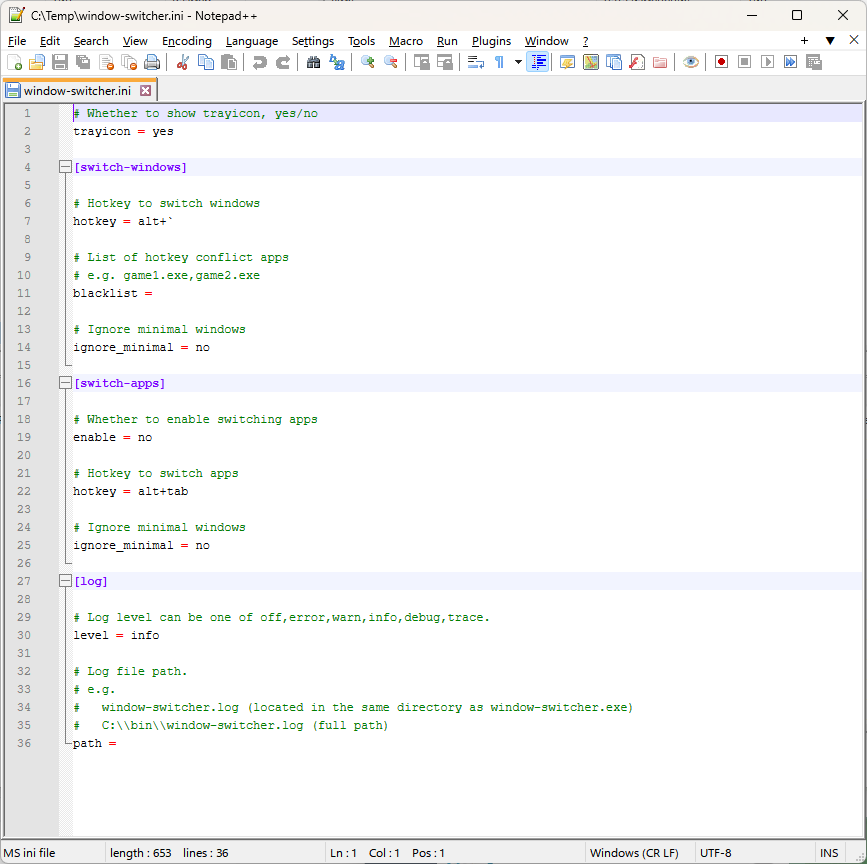867x864 pixels.
Task: Click the UTF-8 encoding status field
Action: click(x=716, y=853)
